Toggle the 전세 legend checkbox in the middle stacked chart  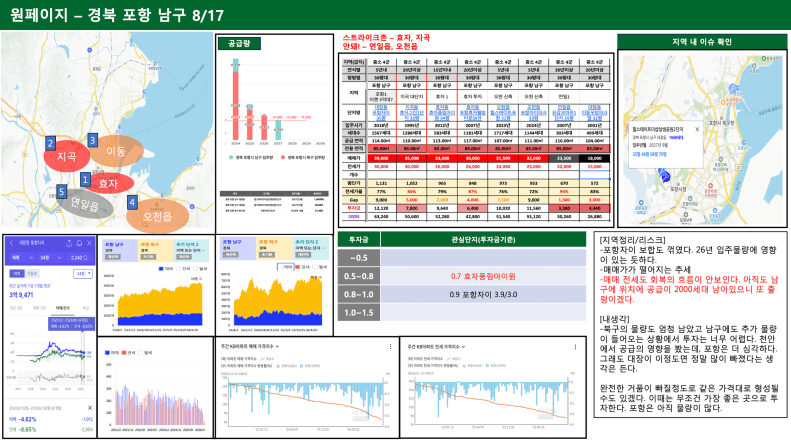178,268
